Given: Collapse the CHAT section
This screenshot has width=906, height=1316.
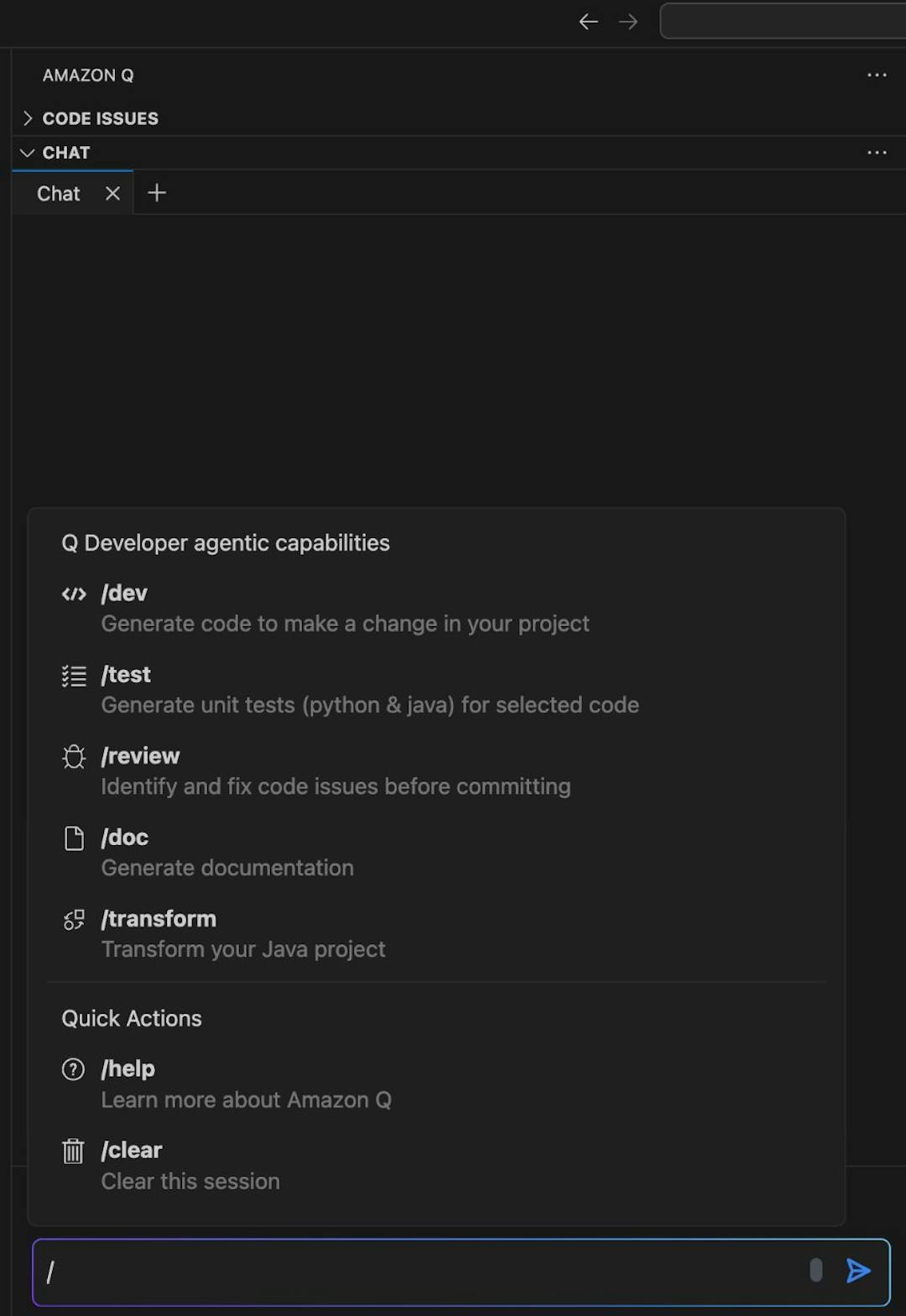Looking at the screenshot, I should [26, 152].
